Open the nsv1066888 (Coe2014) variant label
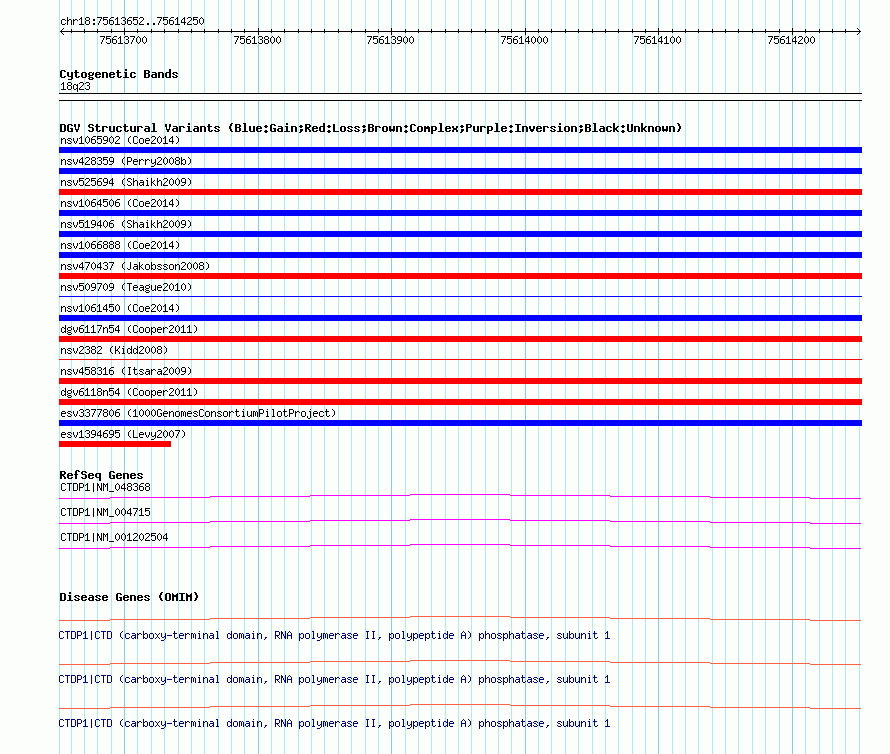Screen dimensions: 890x754 120,245
